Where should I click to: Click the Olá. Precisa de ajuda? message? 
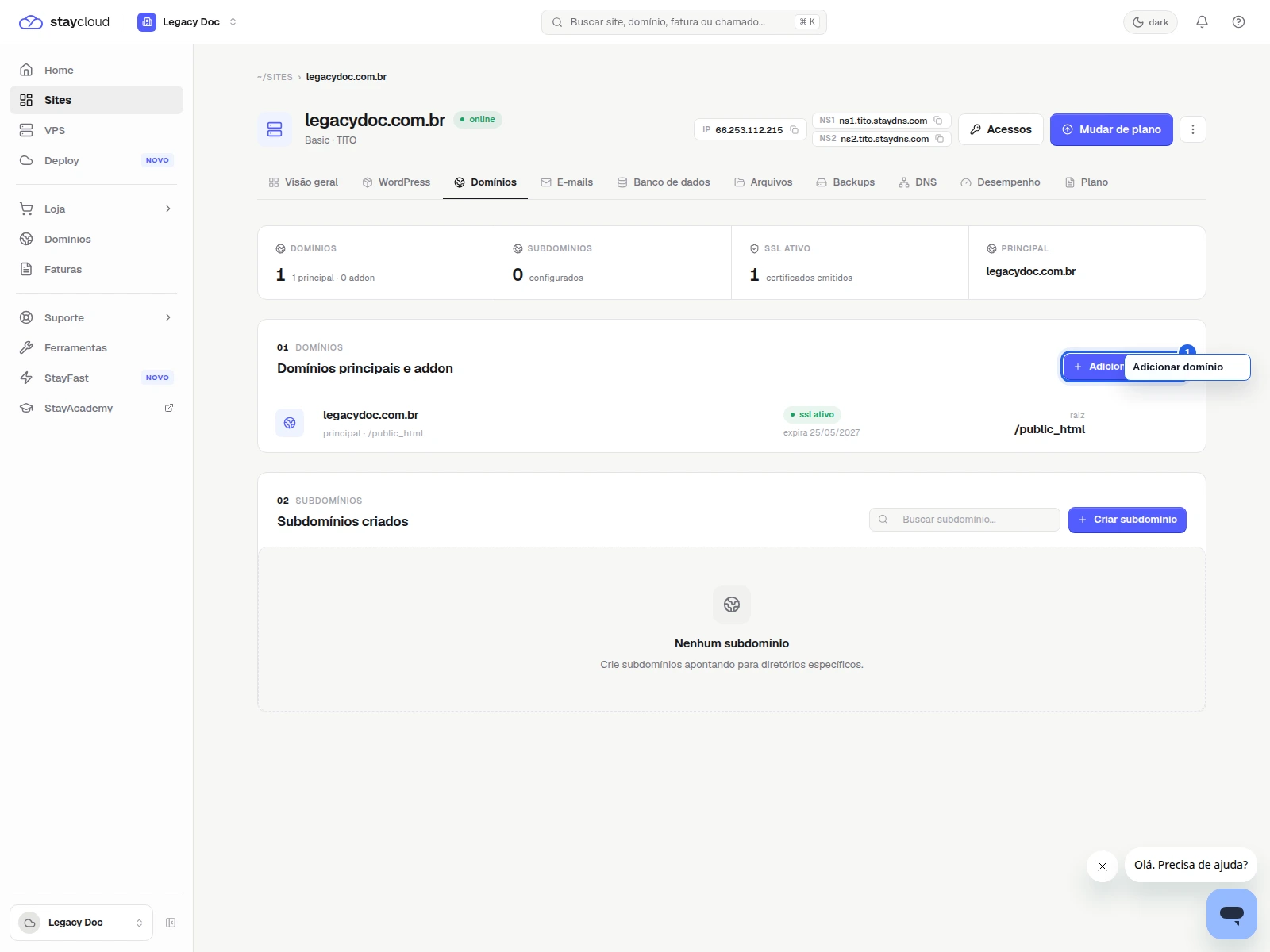coord(1191,865)
